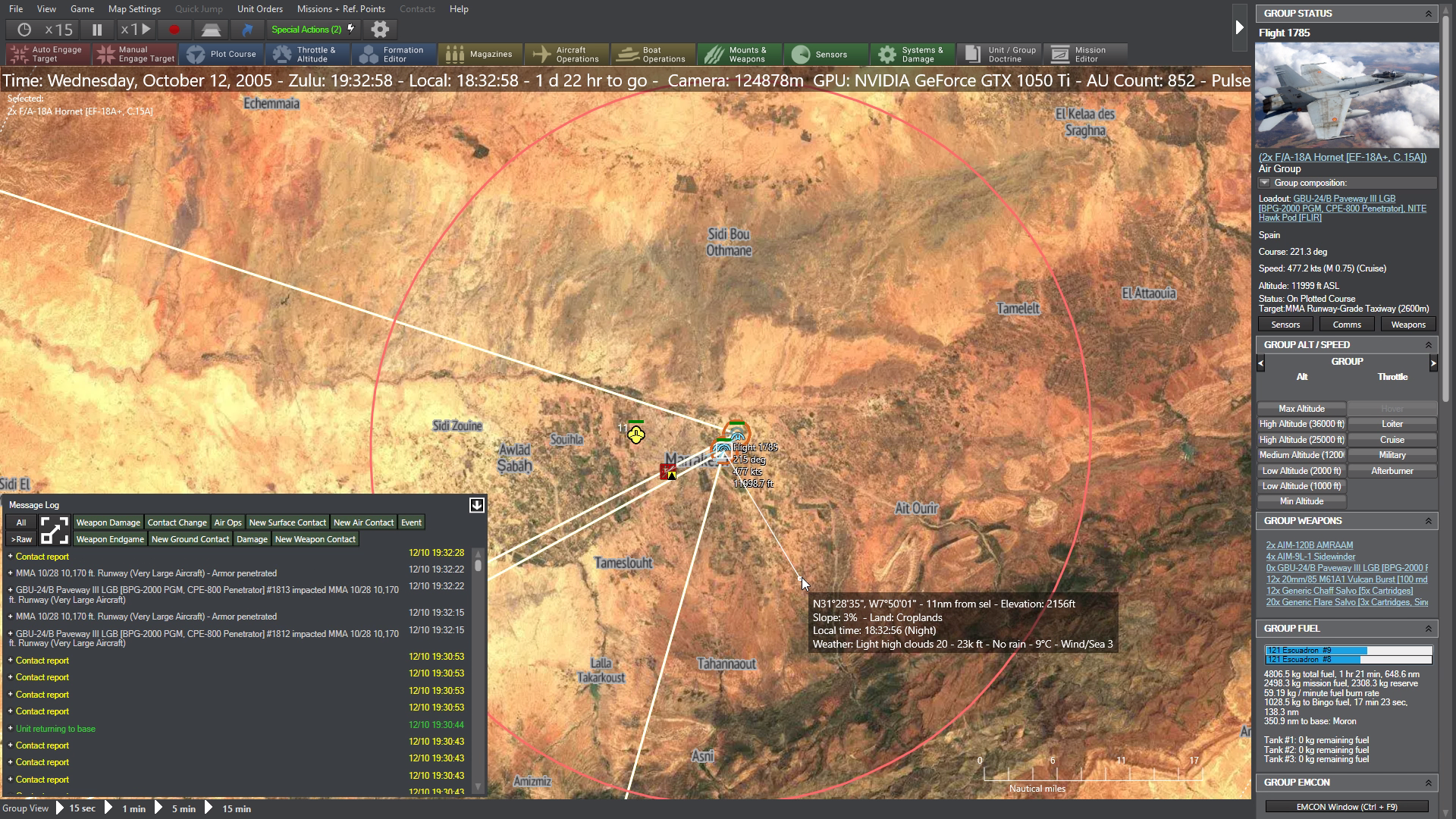The height and width of the screenshot is (819, 1456).
Task: Open the Map Settings menu
Action: 134,9
